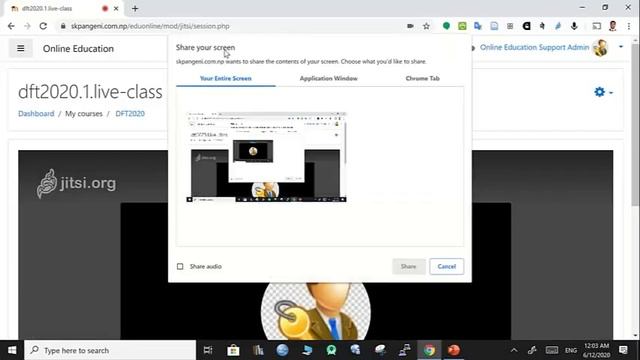Open the taskbar clock and date
Image resolution: width=640 pixels, height=360 pixels.
(597, 350)
